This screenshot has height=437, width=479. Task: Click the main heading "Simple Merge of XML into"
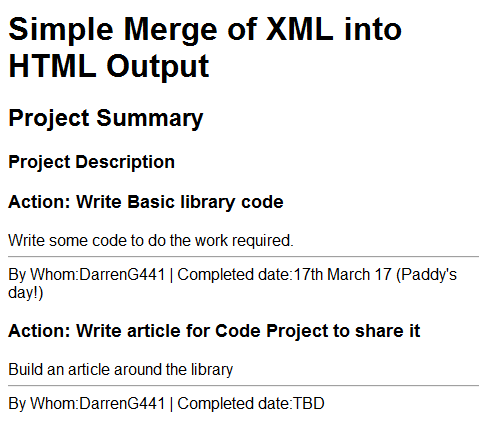pos(205,29)
